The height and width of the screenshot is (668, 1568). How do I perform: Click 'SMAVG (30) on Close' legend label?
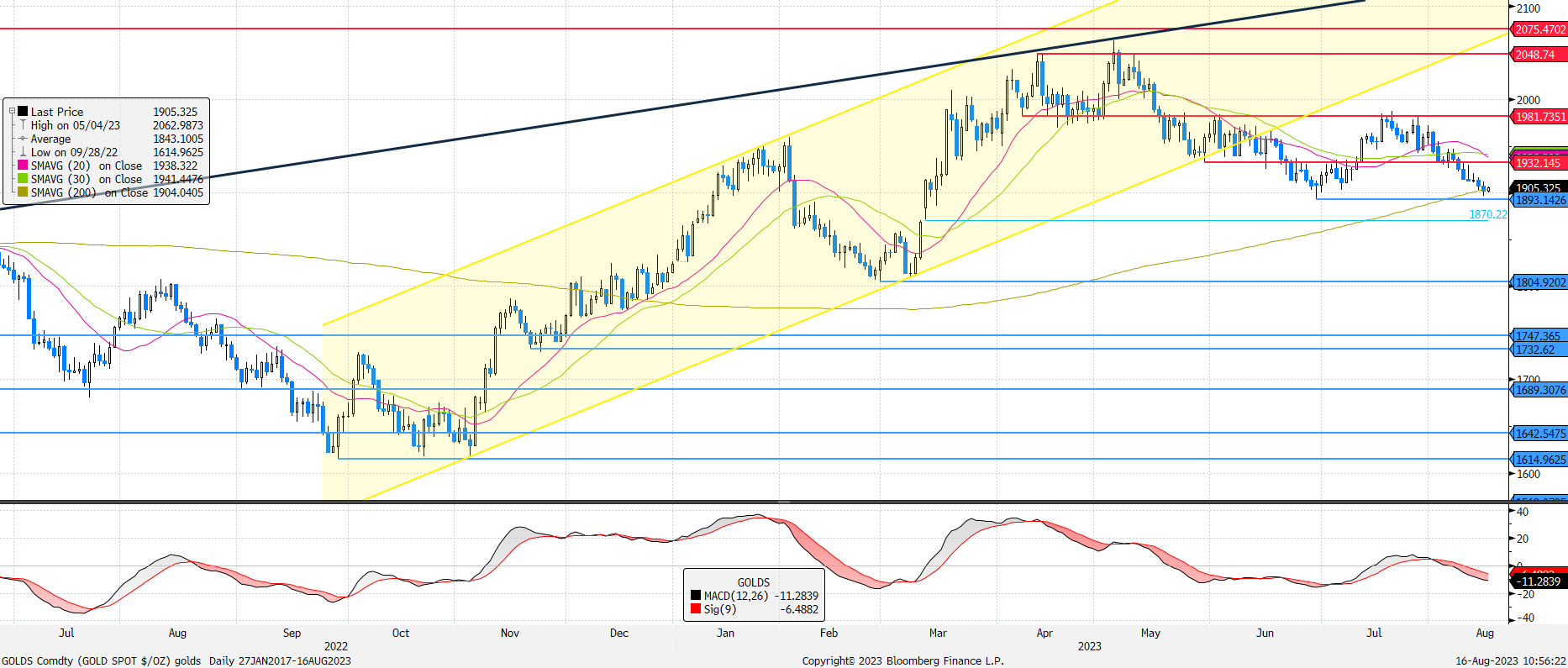(87, 179)
